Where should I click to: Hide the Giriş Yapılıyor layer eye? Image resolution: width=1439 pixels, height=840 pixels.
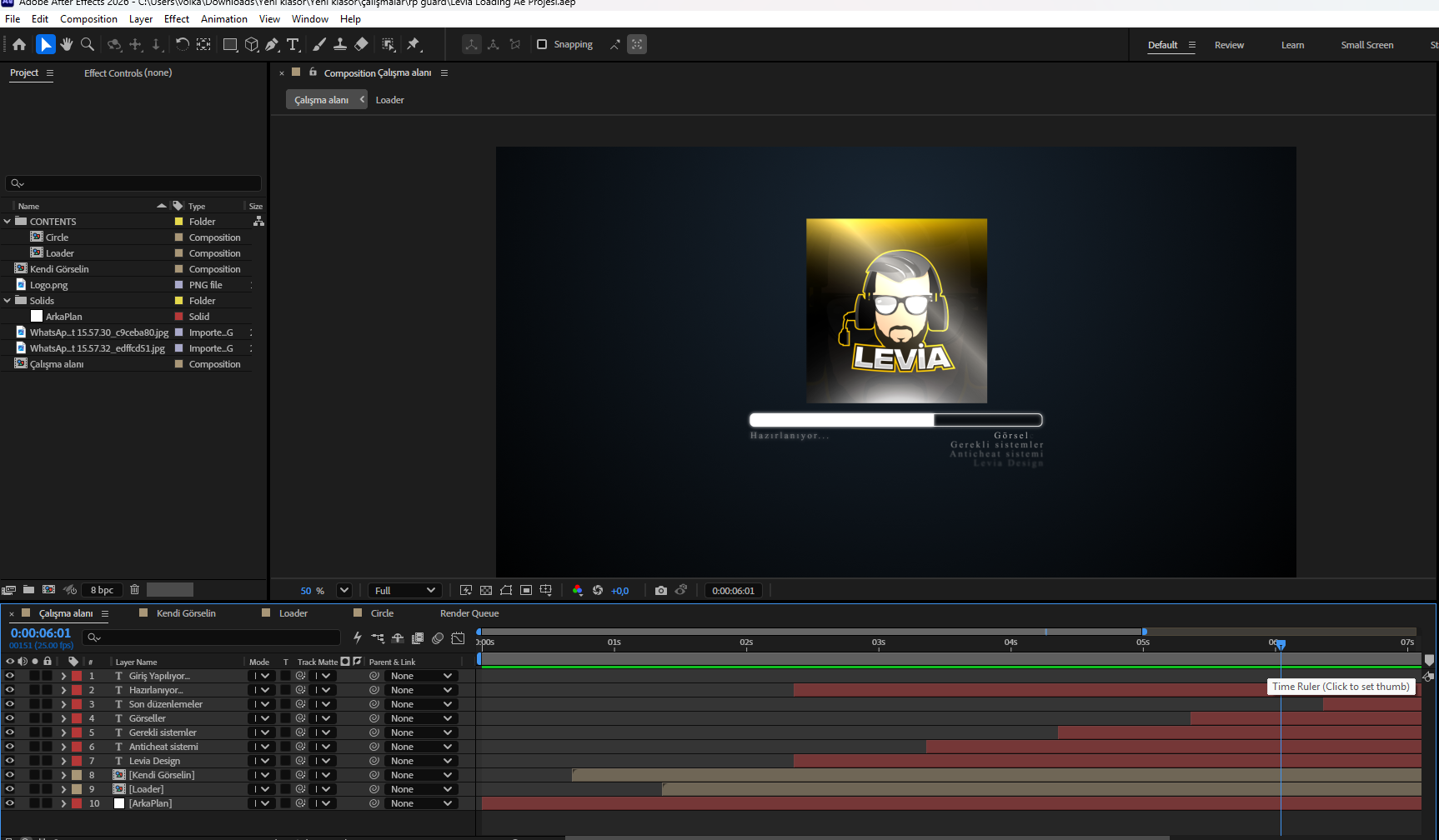[x=10, y=676]
